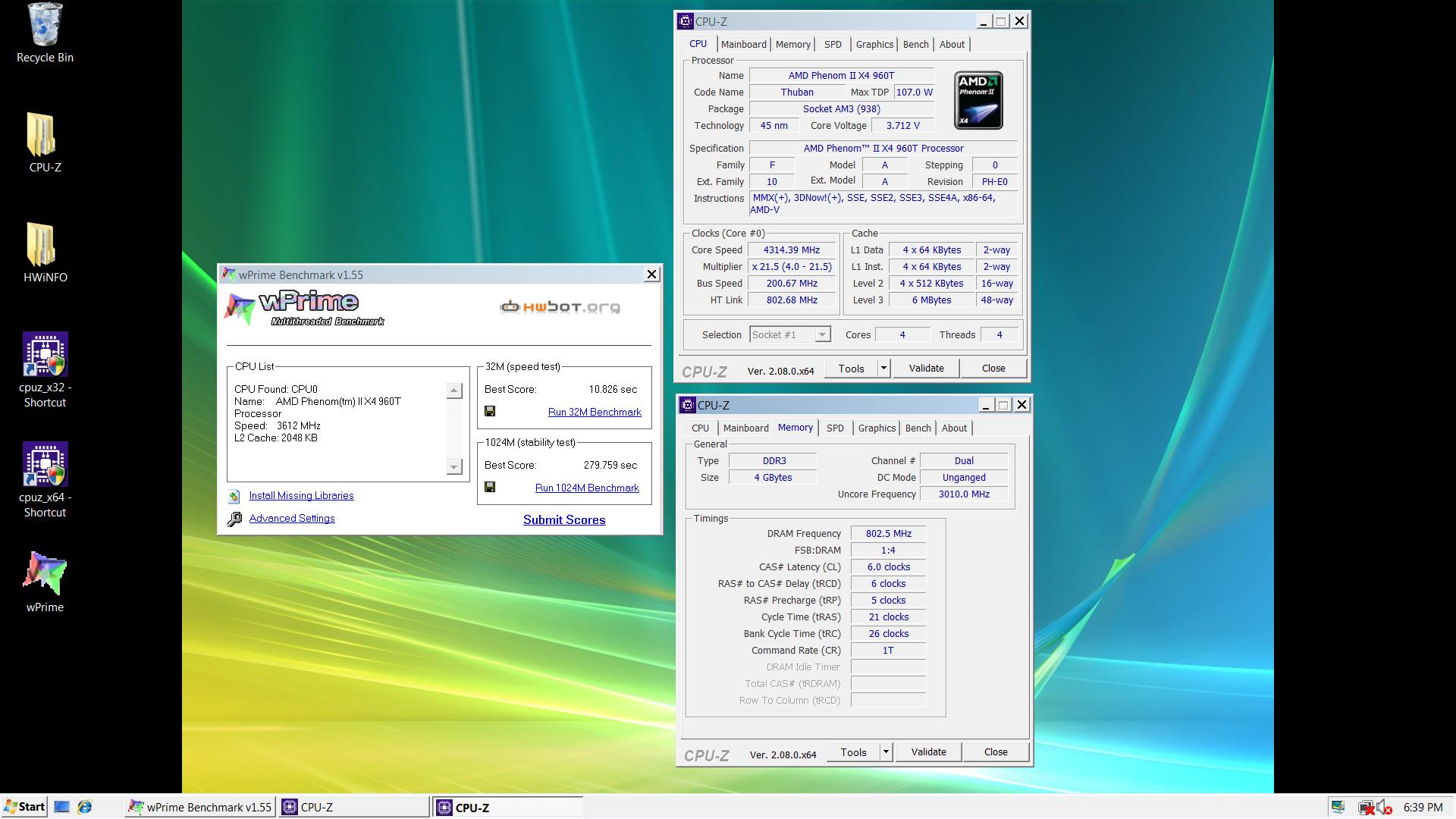Click the DRAM Frequency value field
This screenshot has width=1456, height=819.
888,534
